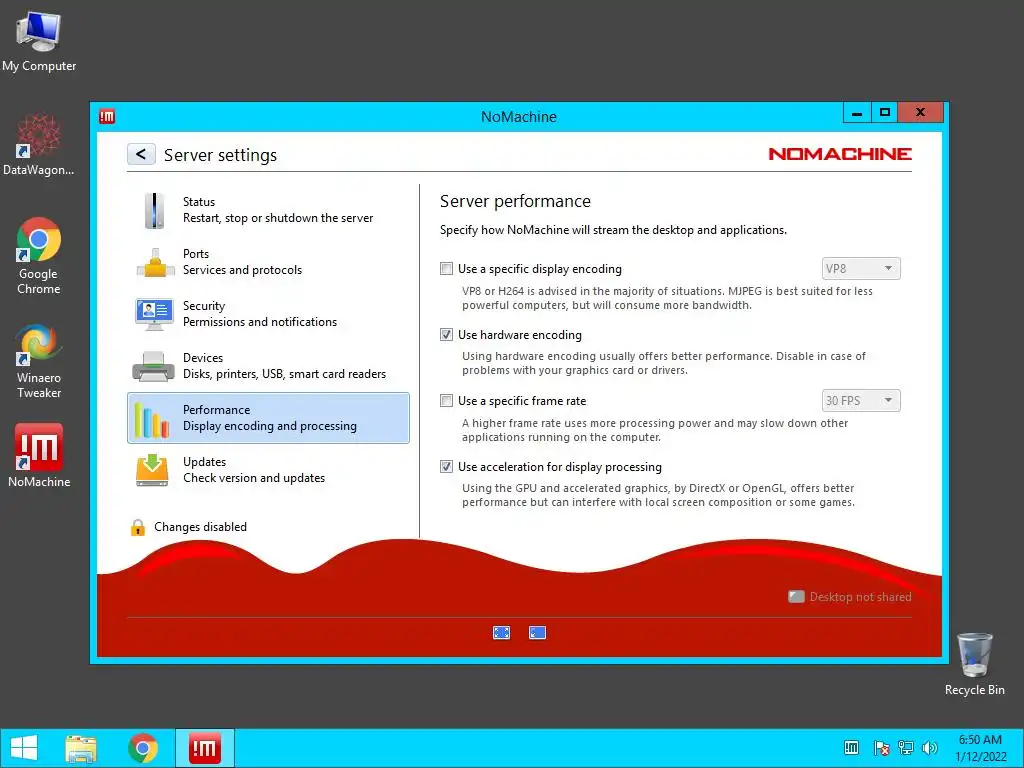Click the hardware encoding description text
The image size is (1024, 768).
[664, 363]
